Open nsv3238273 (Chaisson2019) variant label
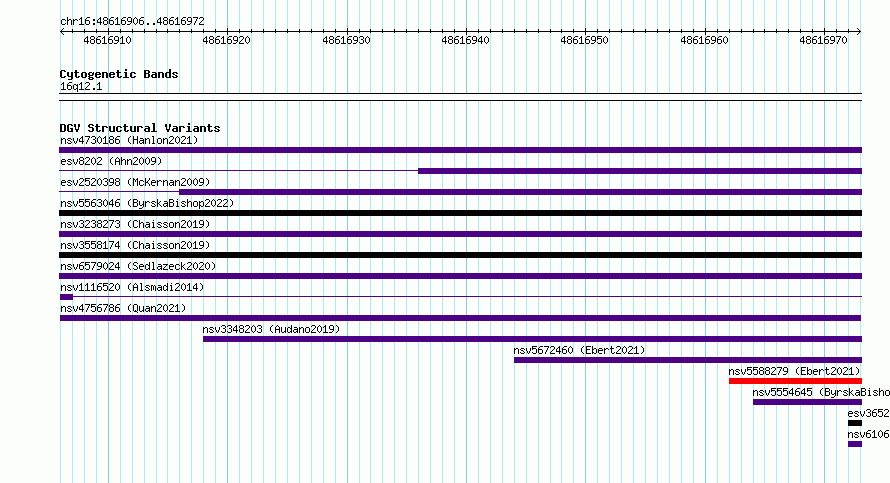Image resolution: width=890 pixels, height=483 pixels. pos(135,224)
